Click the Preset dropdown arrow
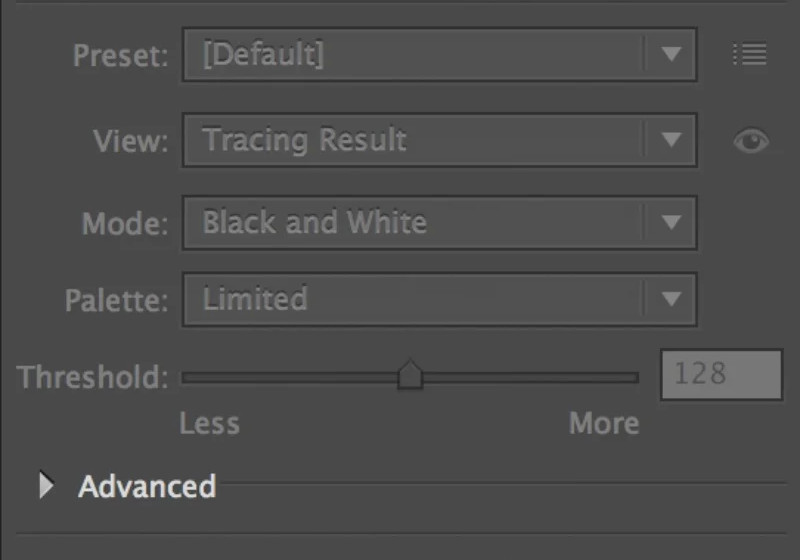This screenshot has height=560, width=800. (x=671, y=54)
